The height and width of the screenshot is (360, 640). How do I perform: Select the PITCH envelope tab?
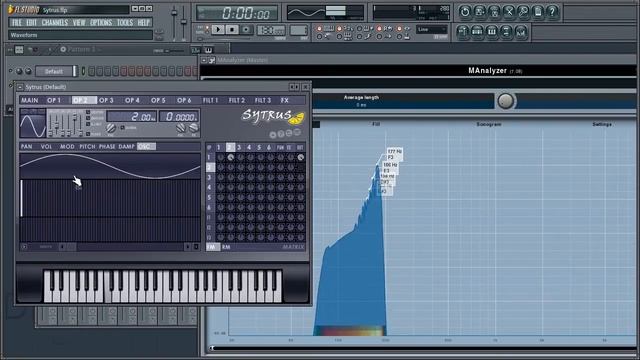pyautogui.click(x=87, y=147)
